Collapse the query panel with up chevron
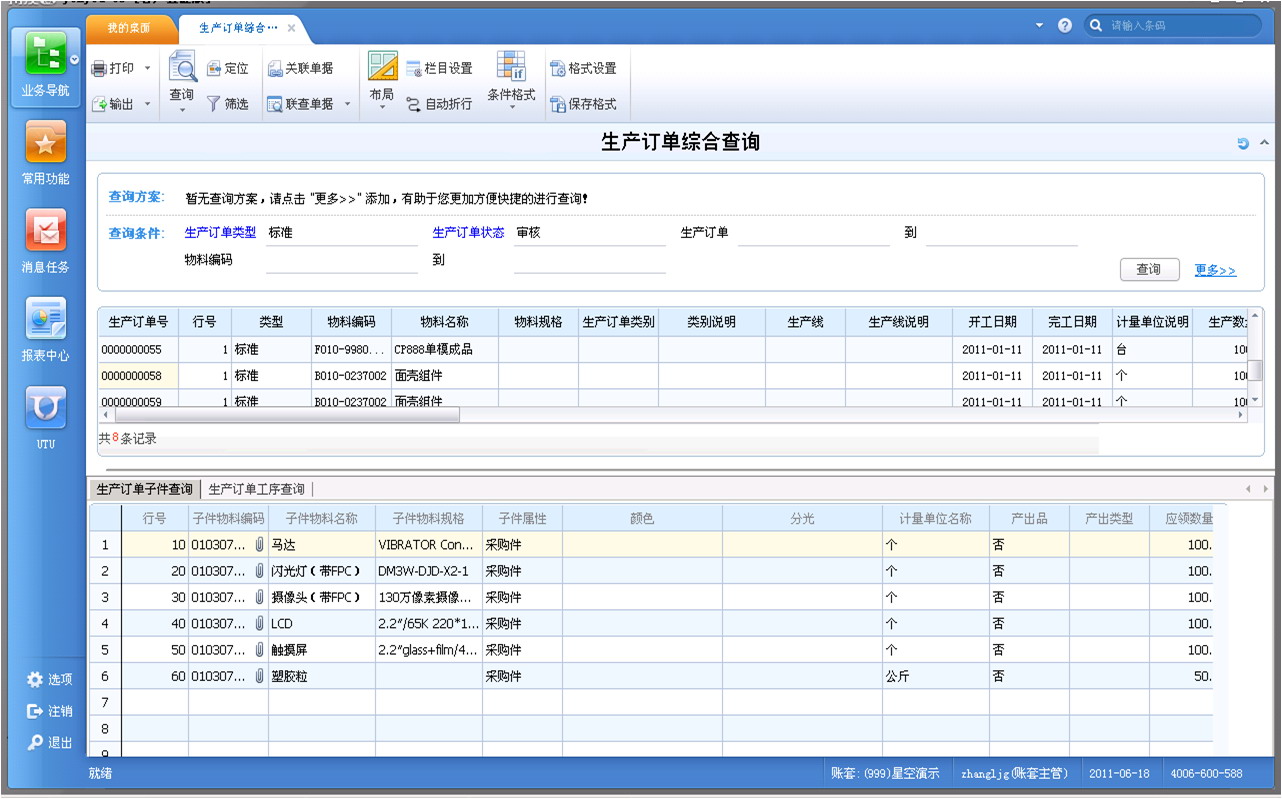 1264,143
